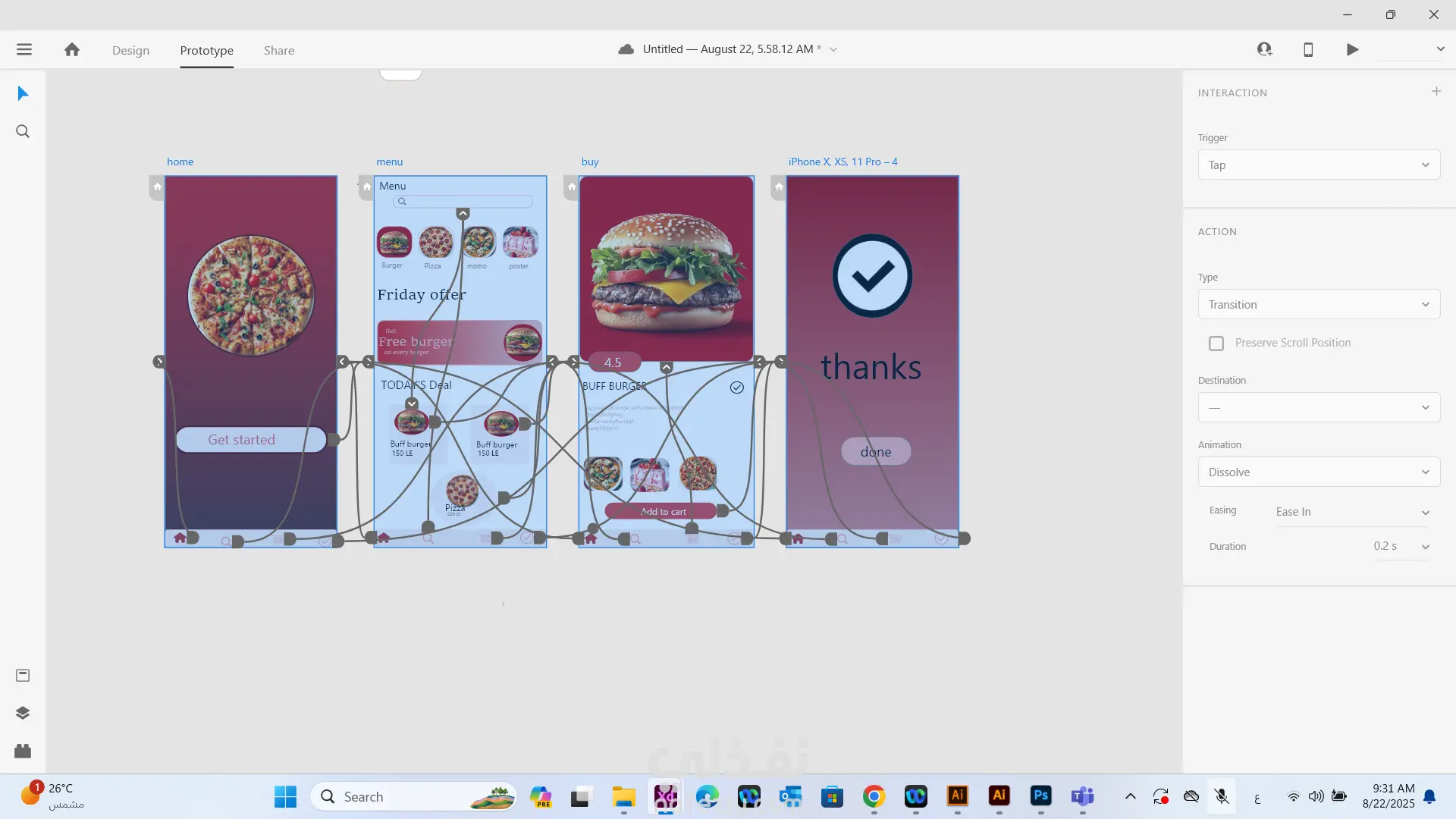Select the arrow Select tool

tap(23, 93)
